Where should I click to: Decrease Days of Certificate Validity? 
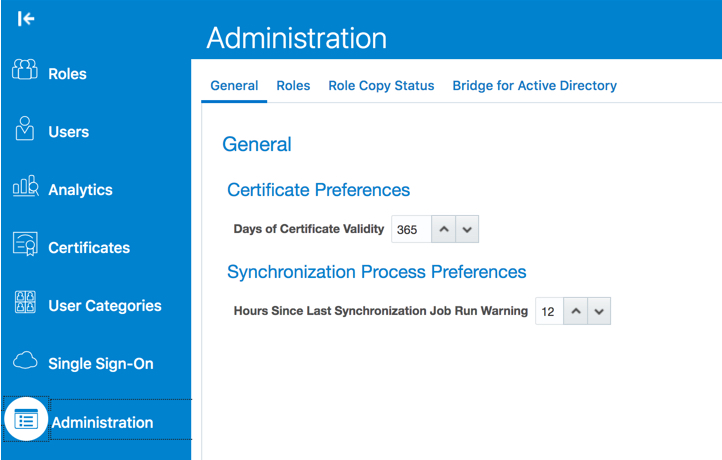pyautogui.click(x=467, y=229)
